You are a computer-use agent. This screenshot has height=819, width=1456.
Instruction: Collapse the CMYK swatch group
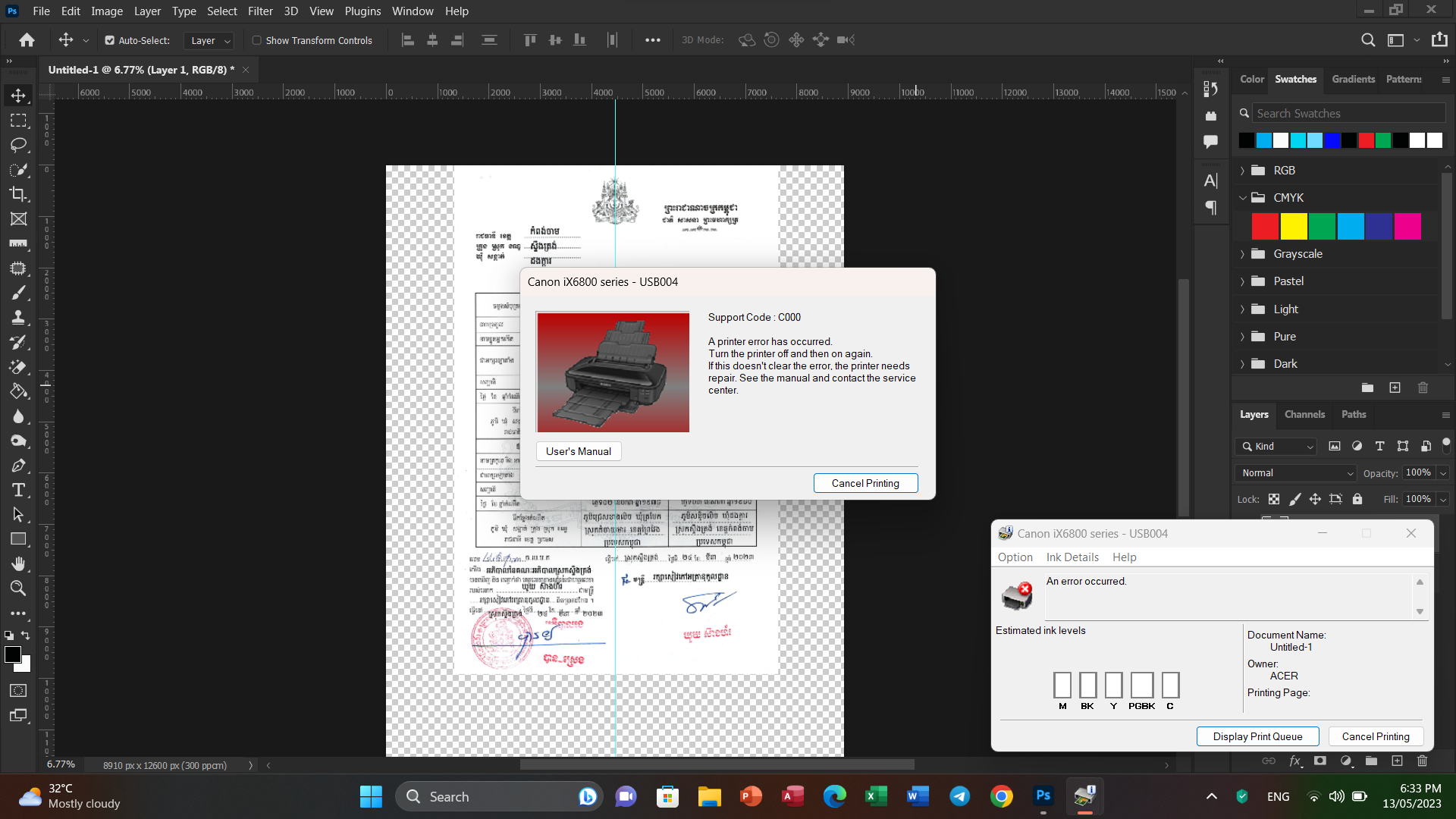click(x=1242, y=197)
